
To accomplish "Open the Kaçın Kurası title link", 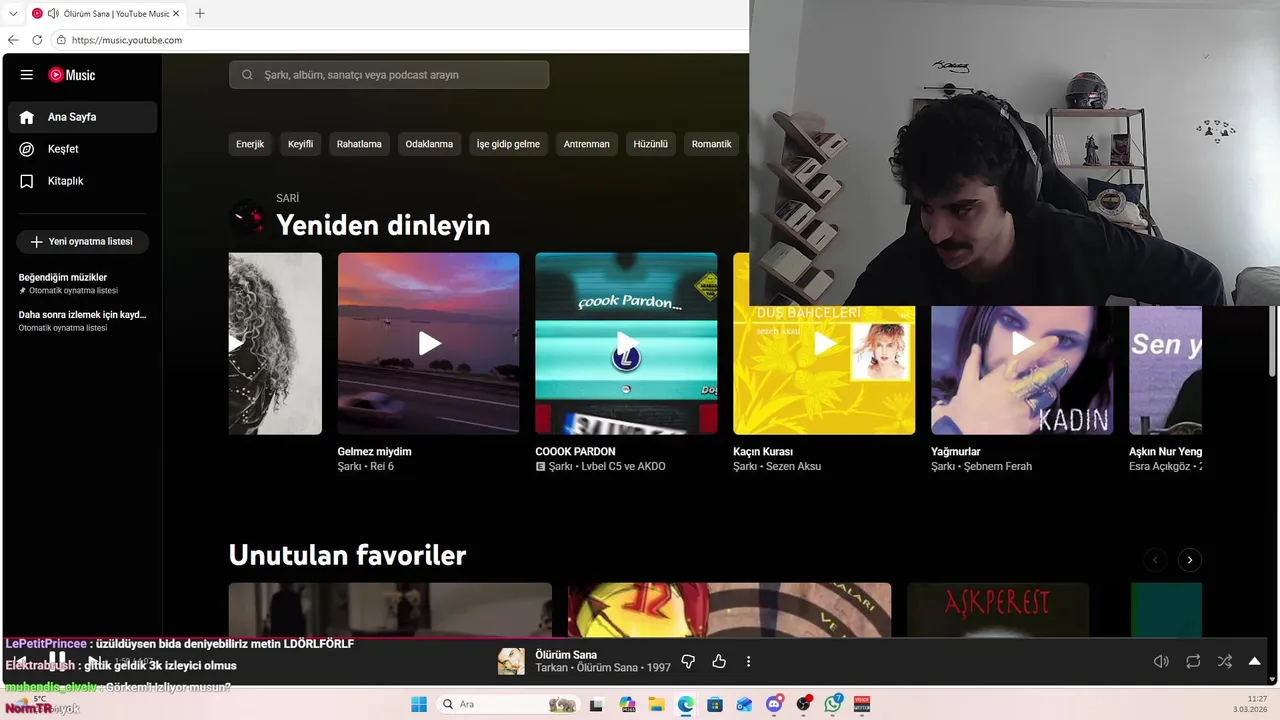I will tap(763, 452).
